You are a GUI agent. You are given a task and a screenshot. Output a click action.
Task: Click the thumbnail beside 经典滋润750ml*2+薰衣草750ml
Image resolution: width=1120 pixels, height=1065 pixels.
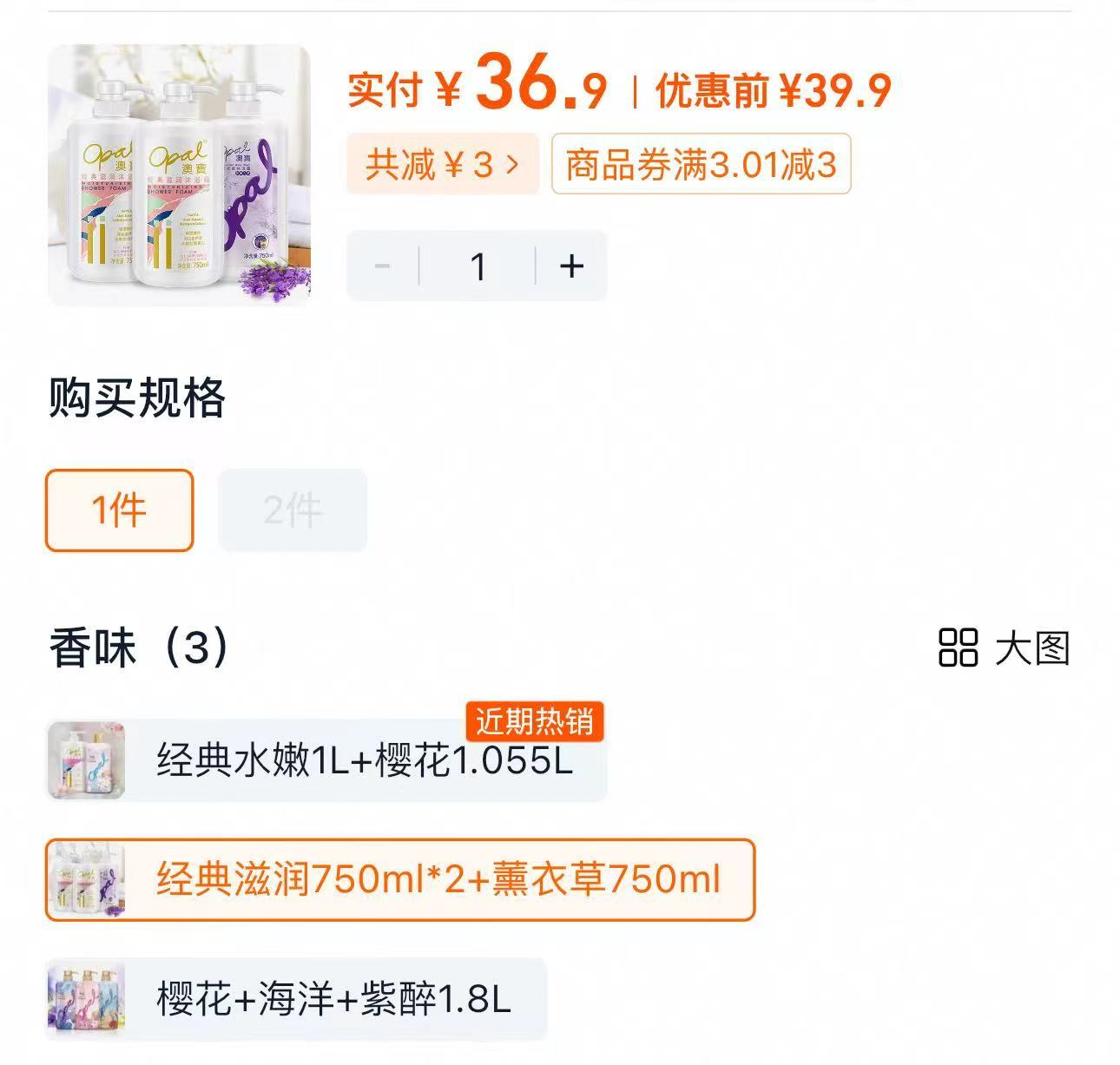pos(85,878)
